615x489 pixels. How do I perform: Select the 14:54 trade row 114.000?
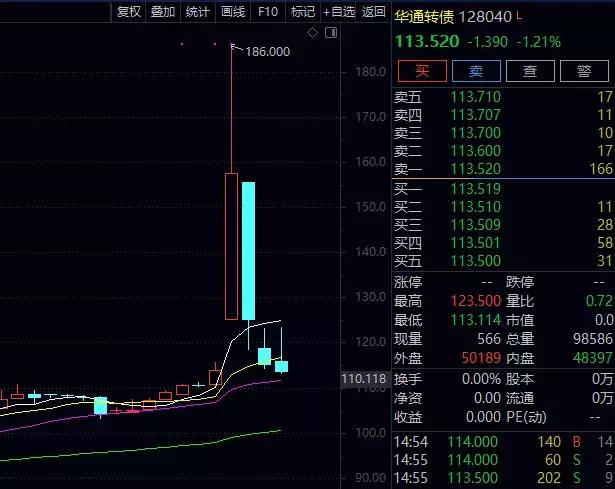473,442
